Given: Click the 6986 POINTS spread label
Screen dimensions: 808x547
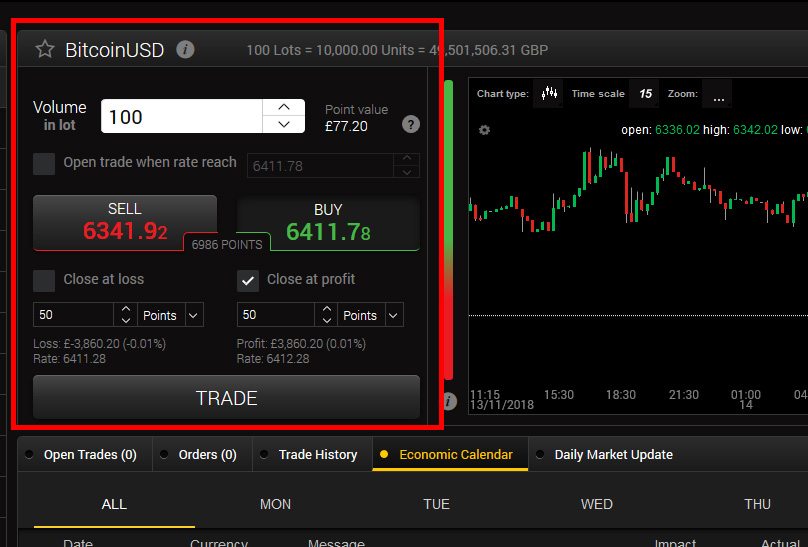Looking at the screenshot, I should [x=227, y=244].
